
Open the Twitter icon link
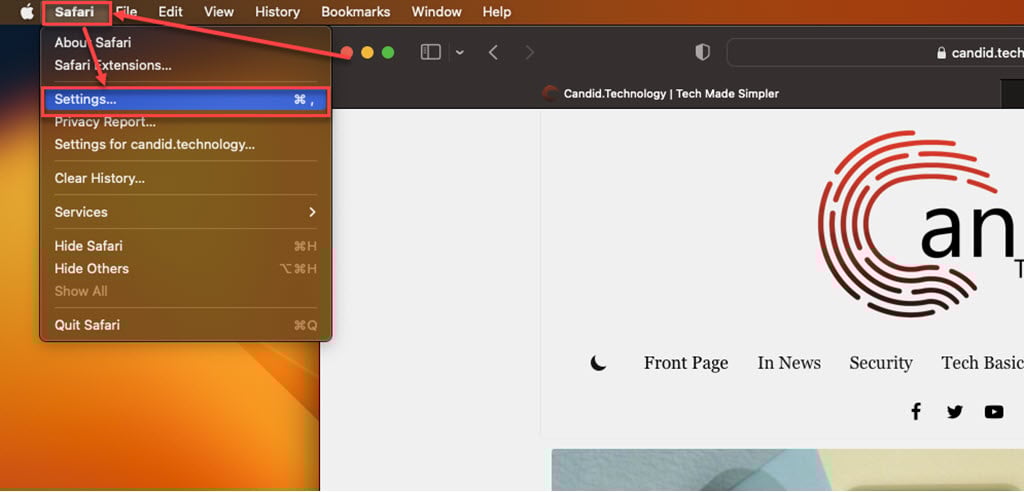click(955, 412)
